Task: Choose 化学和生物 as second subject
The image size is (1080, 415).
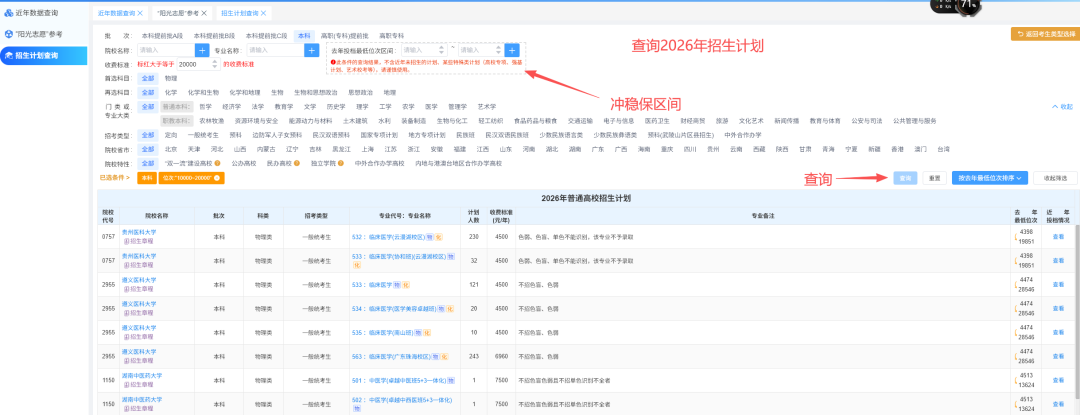Action: [203, 92]
